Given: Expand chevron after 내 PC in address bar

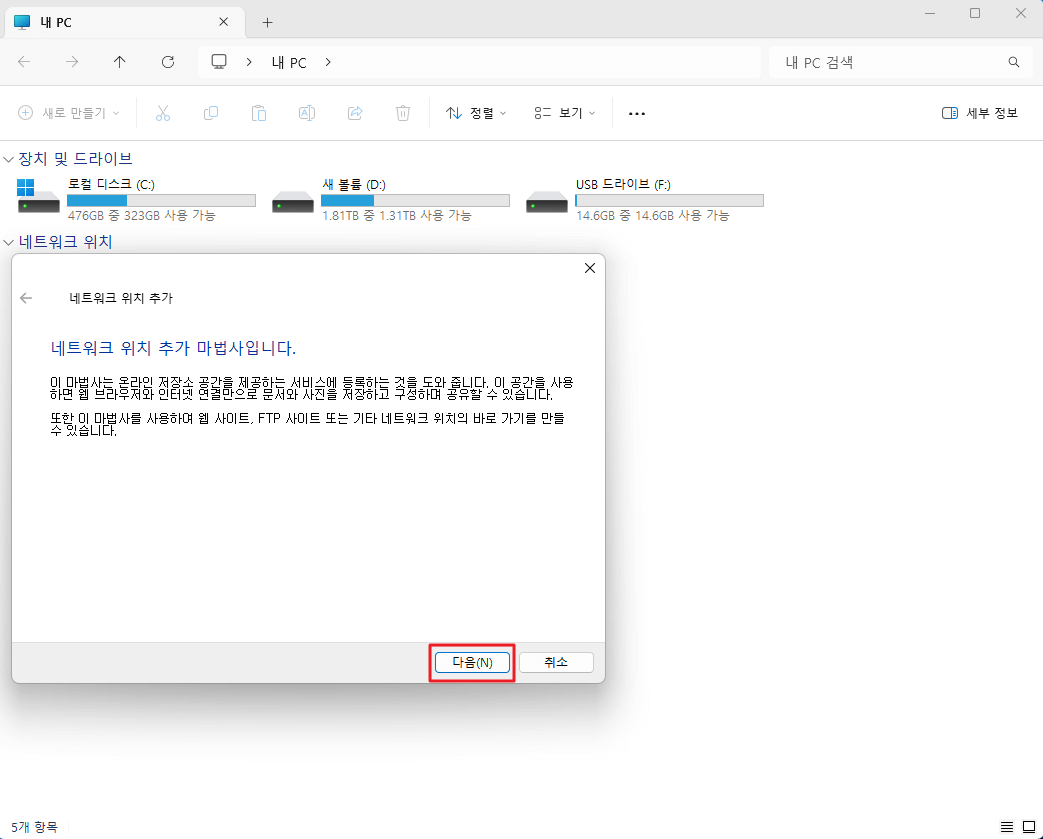Looking at the screenshot, I should pyautogui.click(x=328, y=62).
